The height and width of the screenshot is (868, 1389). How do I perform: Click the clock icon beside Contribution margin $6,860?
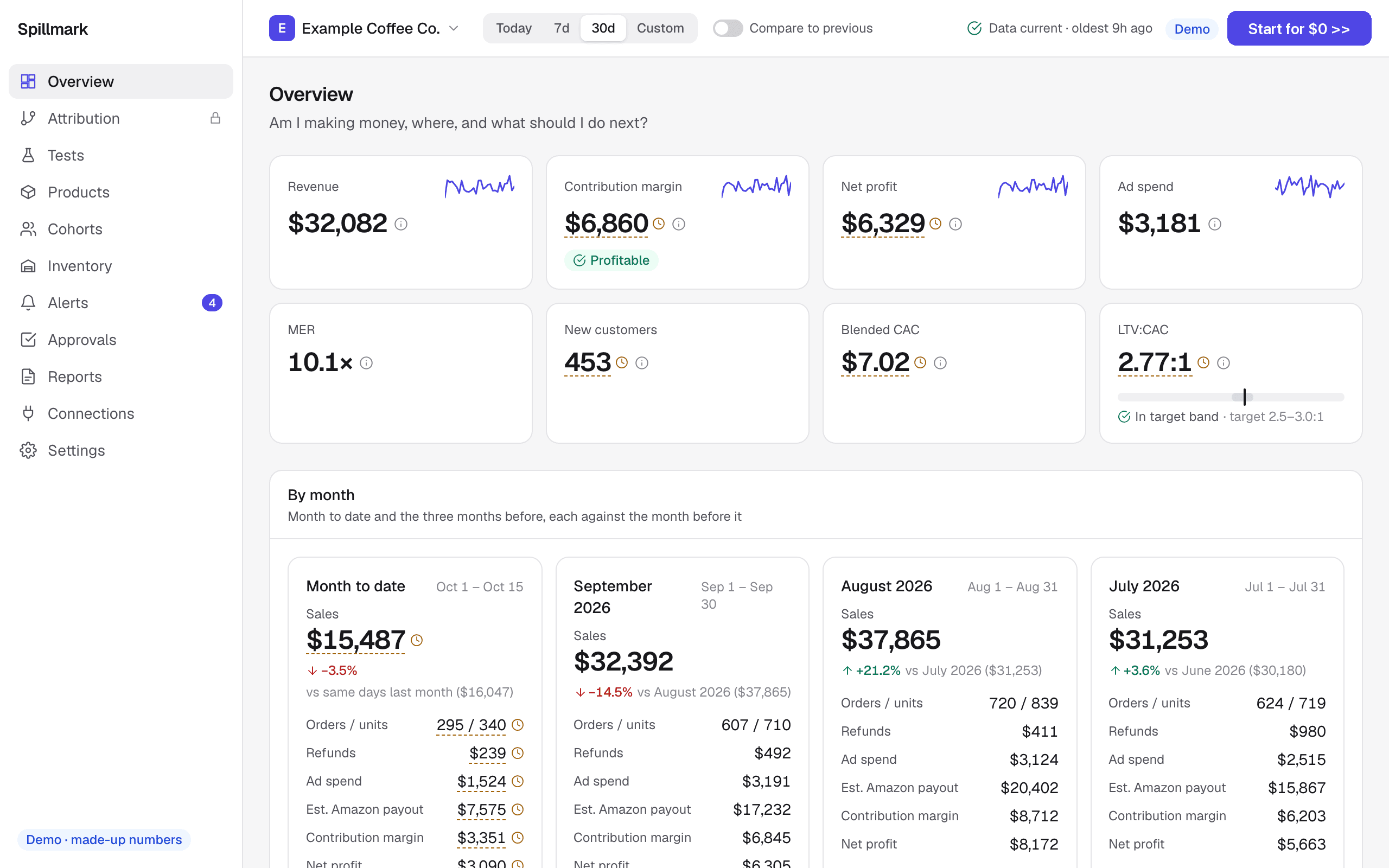coord(658,224)
